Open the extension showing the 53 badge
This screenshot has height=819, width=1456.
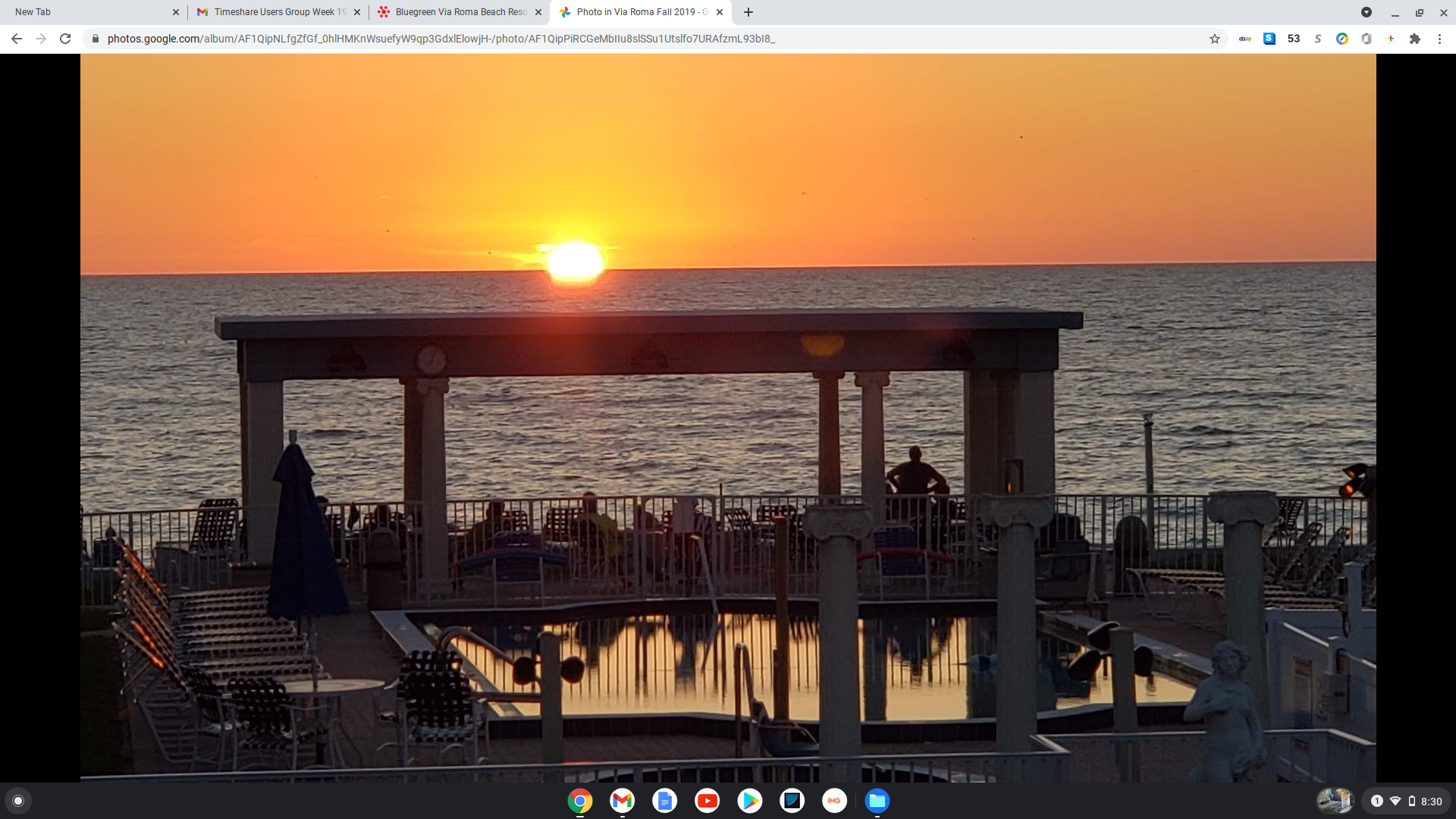pos(1293,38)
